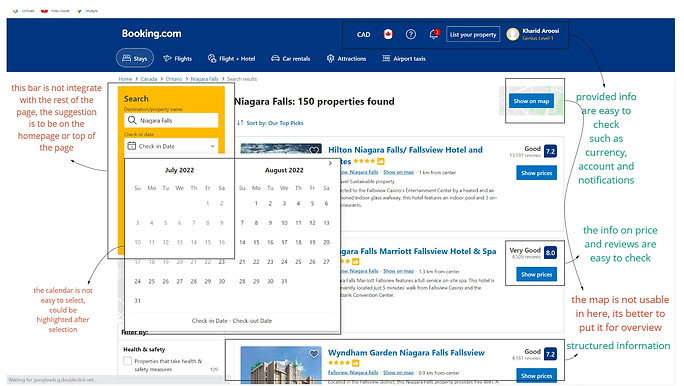The image size is (684, 386).
Task: Open the Flight + Hotel tab
Action: pos(231,58)
